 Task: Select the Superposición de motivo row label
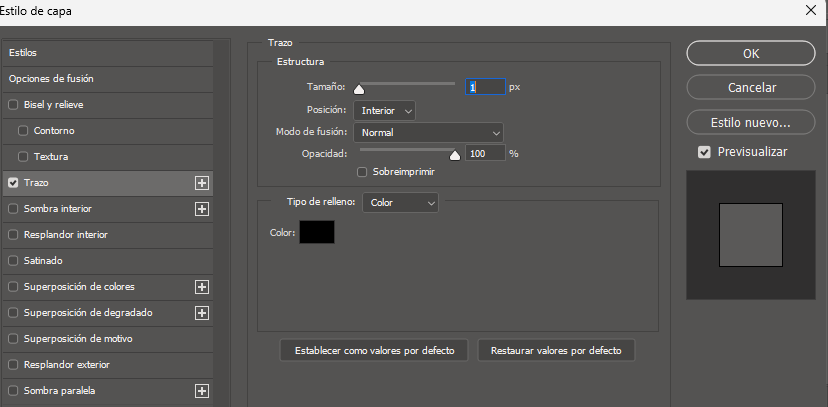(78, 339)
